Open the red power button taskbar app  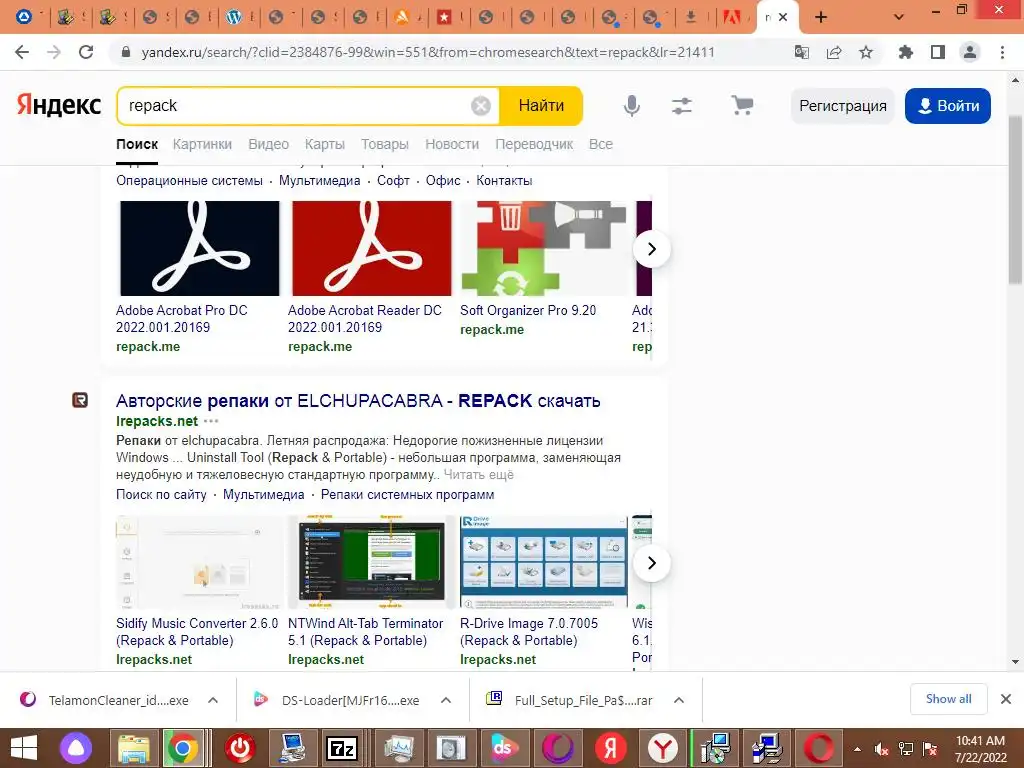[240, 748]
